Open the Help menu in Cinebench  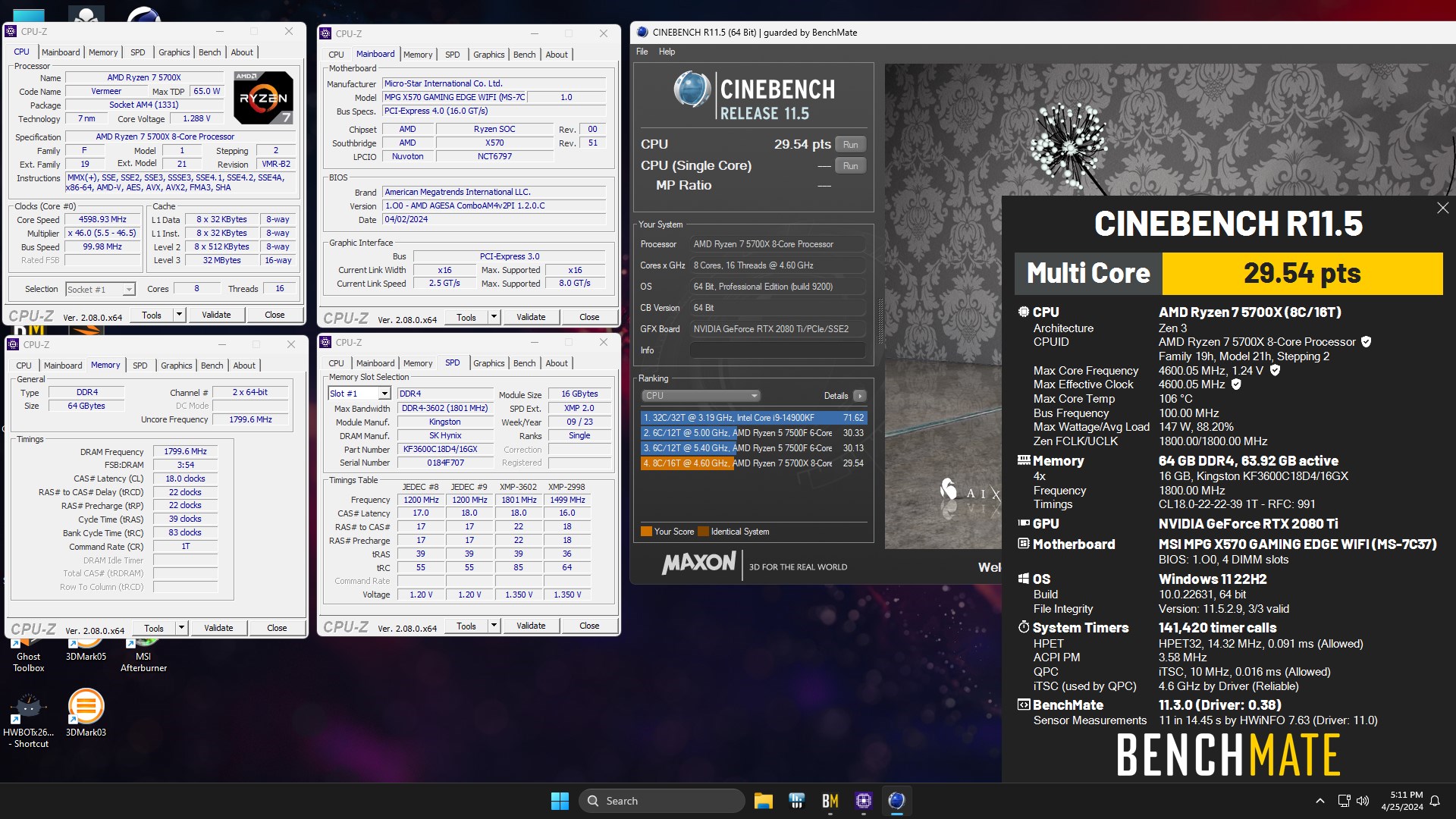tap(667, 52)
